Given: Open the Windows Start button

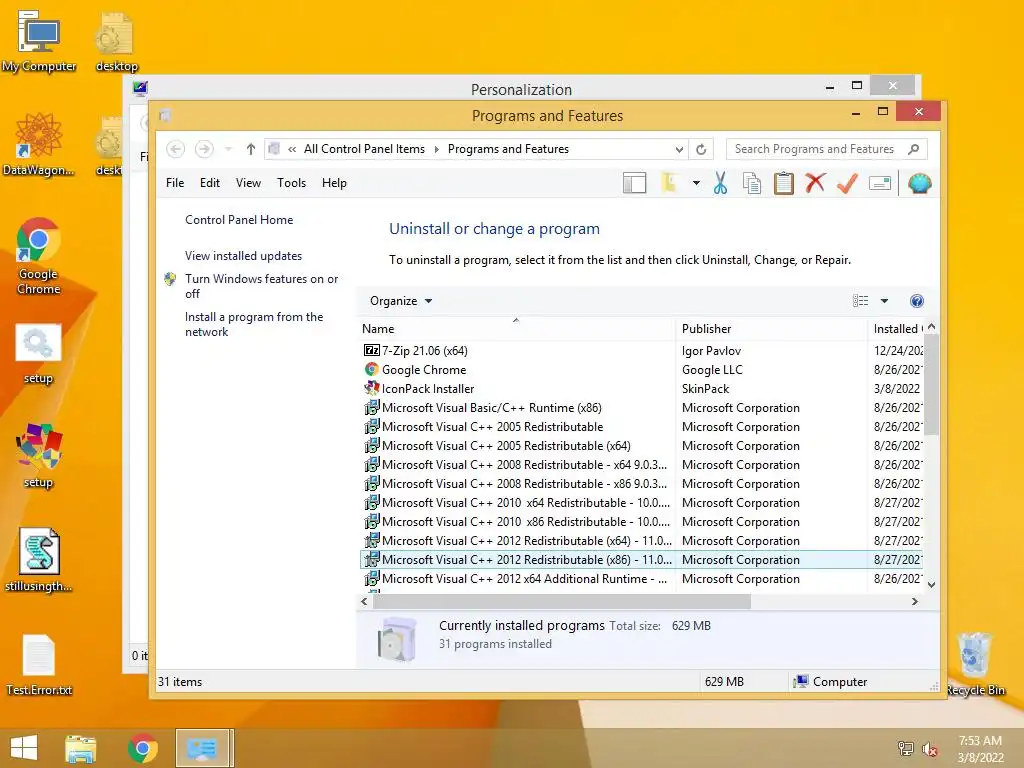Looking at the screenshot, I should coord(24,748).
